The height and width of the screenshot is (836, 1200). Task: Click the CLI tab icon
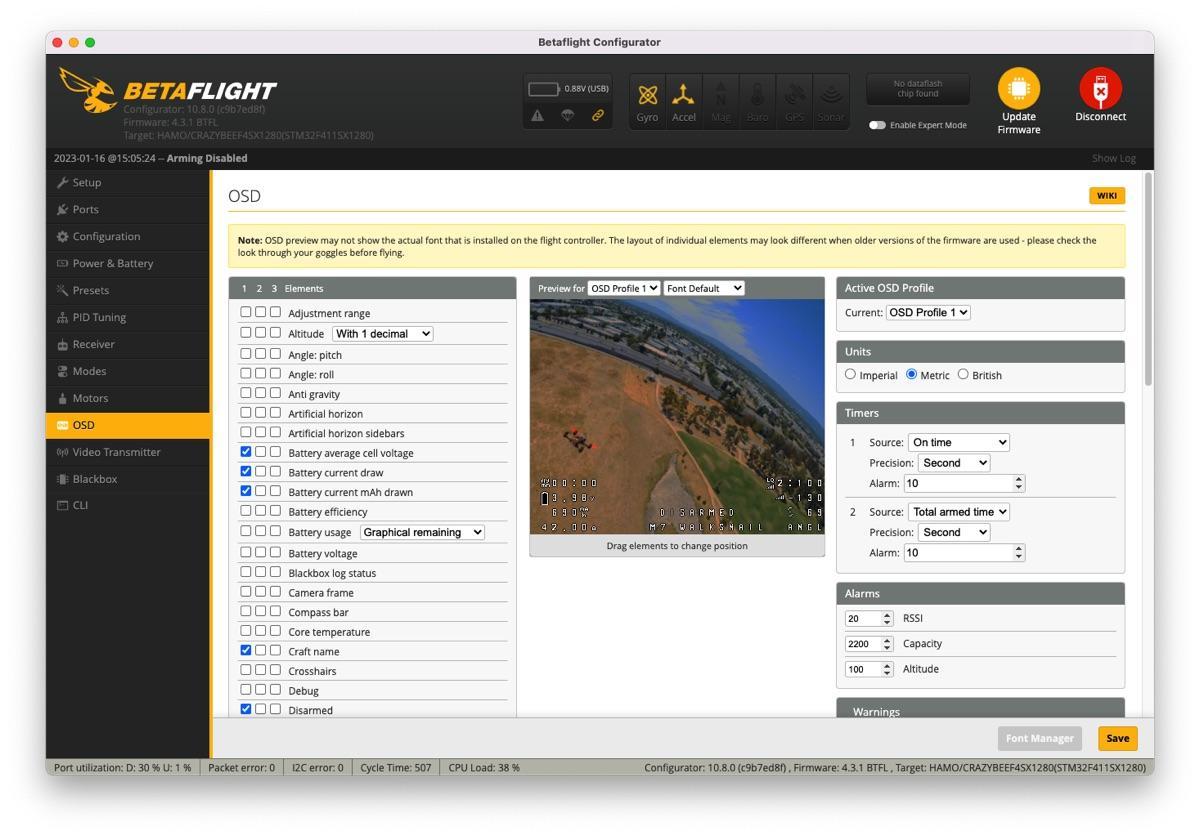(62, 506)
